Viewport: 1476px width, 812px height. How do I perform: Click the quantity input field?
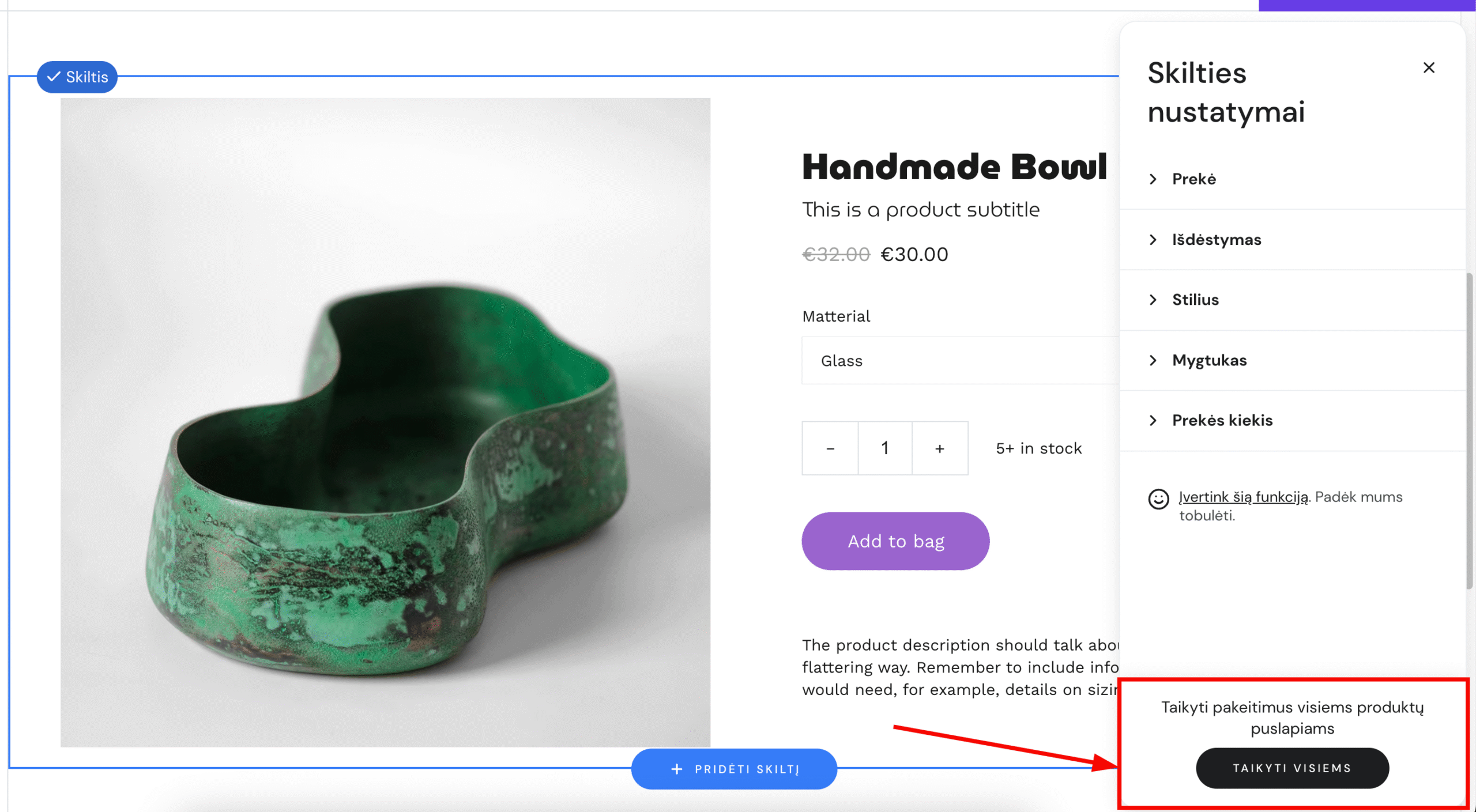point(885,448)
